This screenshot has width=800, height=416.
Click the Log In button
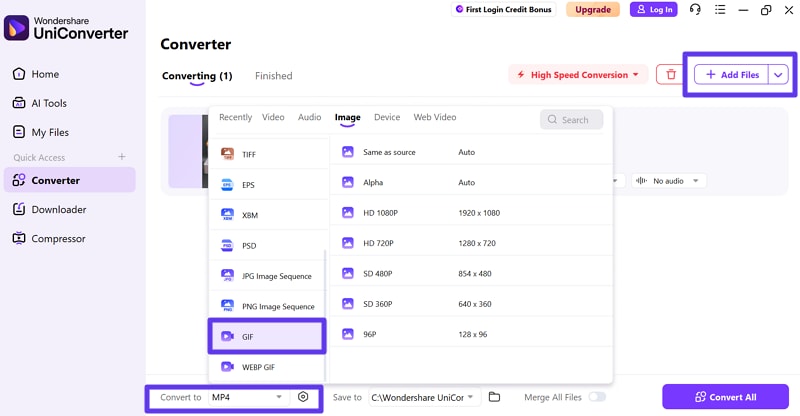tap(654, 9)
